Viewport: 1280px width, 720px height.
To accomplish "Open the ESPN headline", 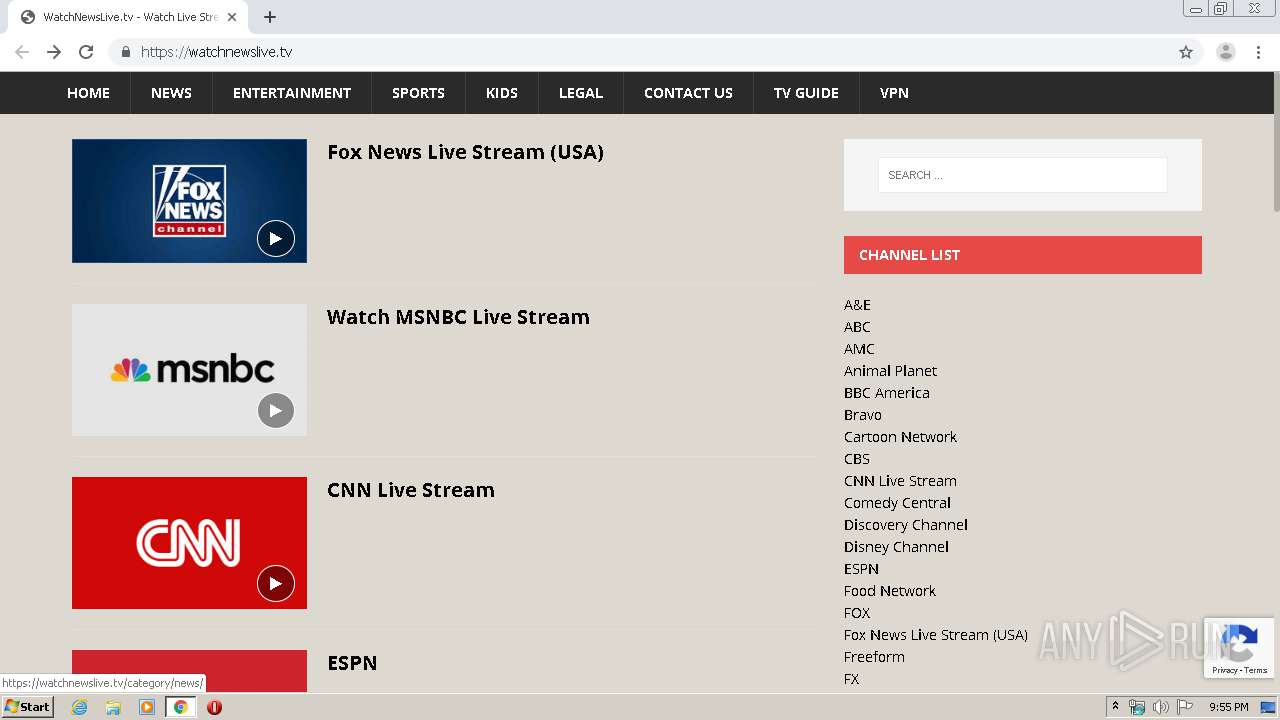I will pos(352,663).
